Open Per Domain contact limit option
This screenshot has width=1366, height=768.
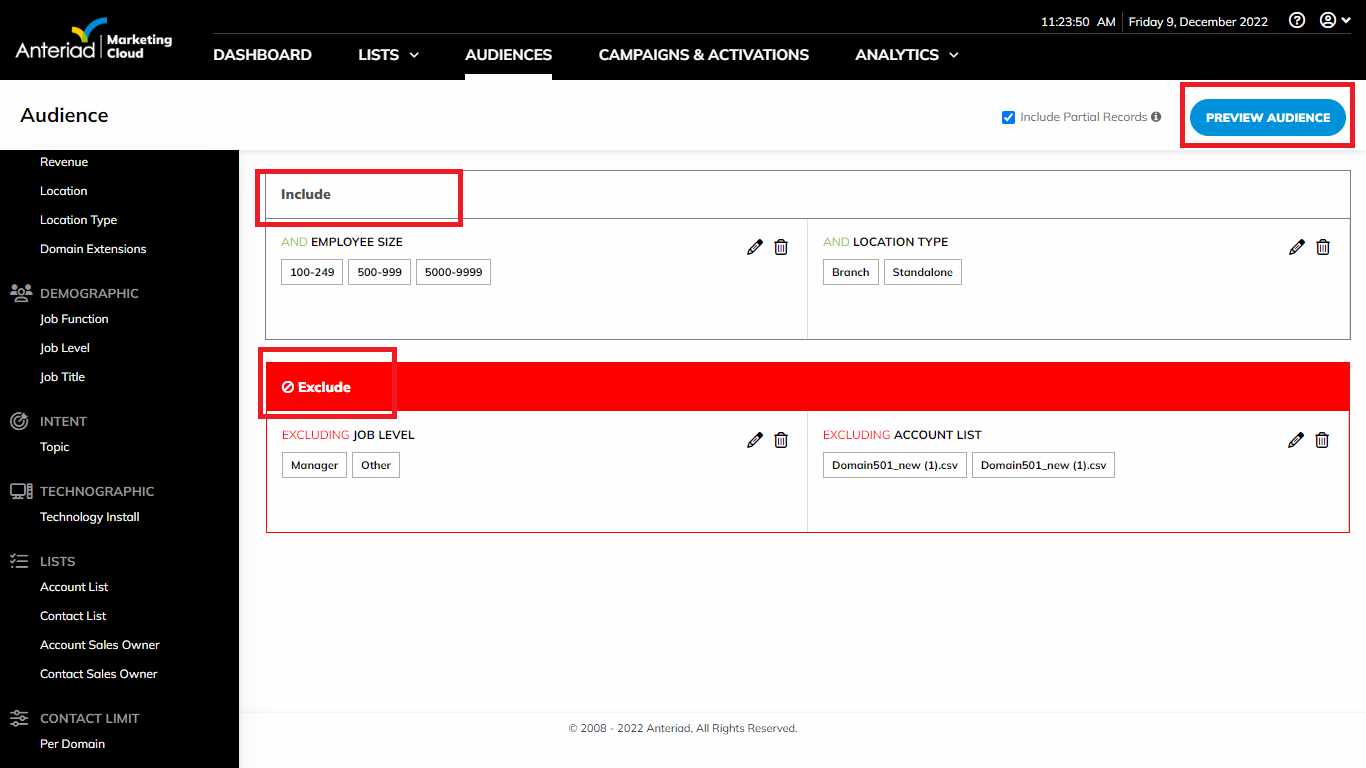(x=72, y=744)
